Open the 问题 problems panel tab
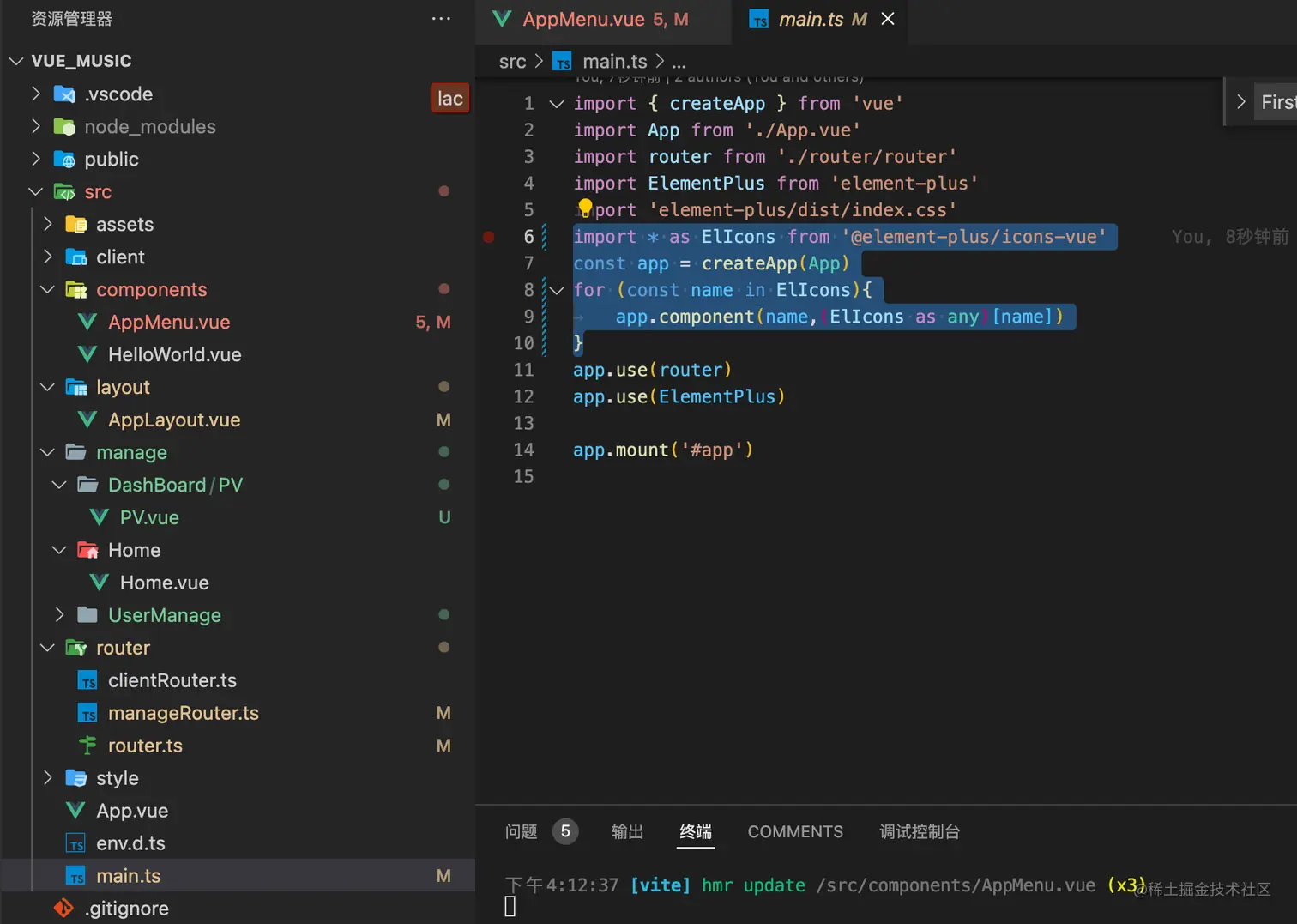This screenshot has height=924, width=1297. 521,831
